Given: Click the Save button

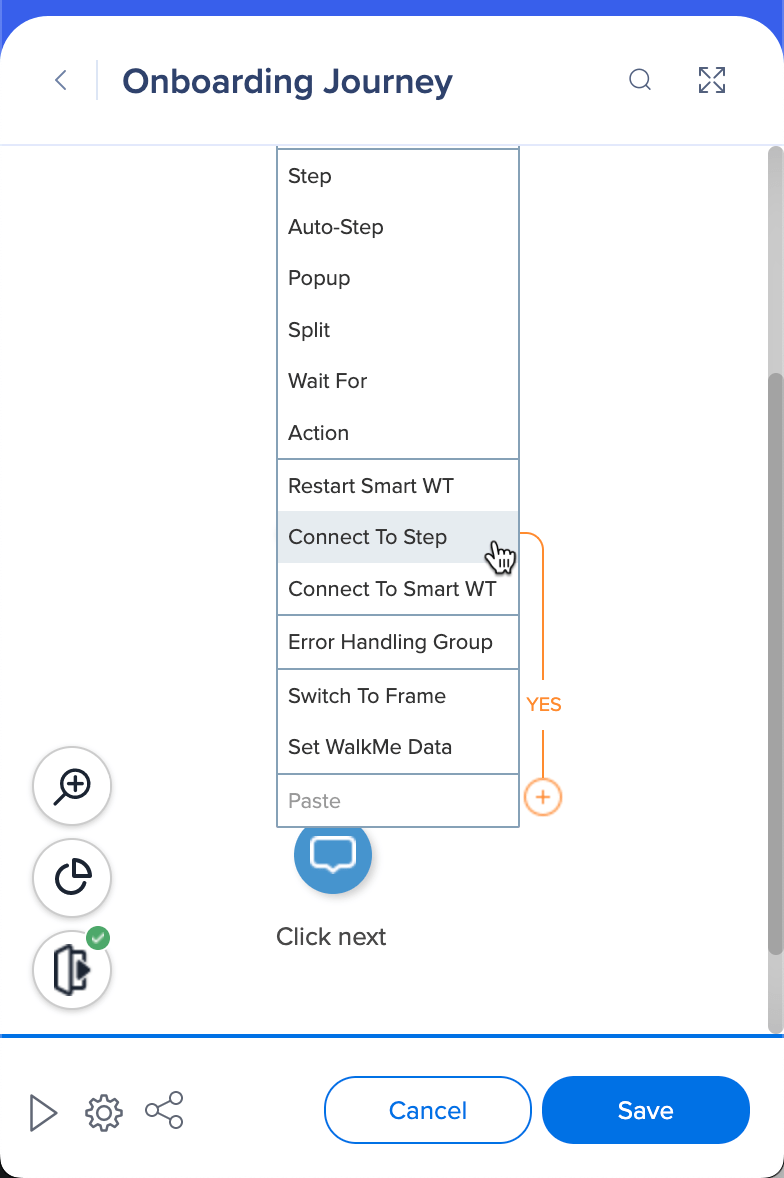Looking at the screenshot, I should pyautogui.click(x=645, y=1110).
